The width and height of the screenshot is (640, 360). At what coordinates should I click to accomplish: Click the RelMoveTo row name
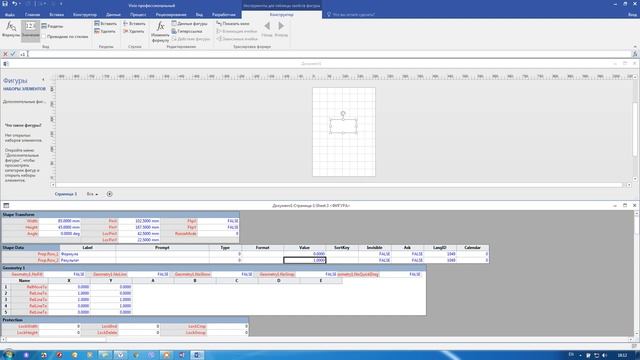pos(29,287)
